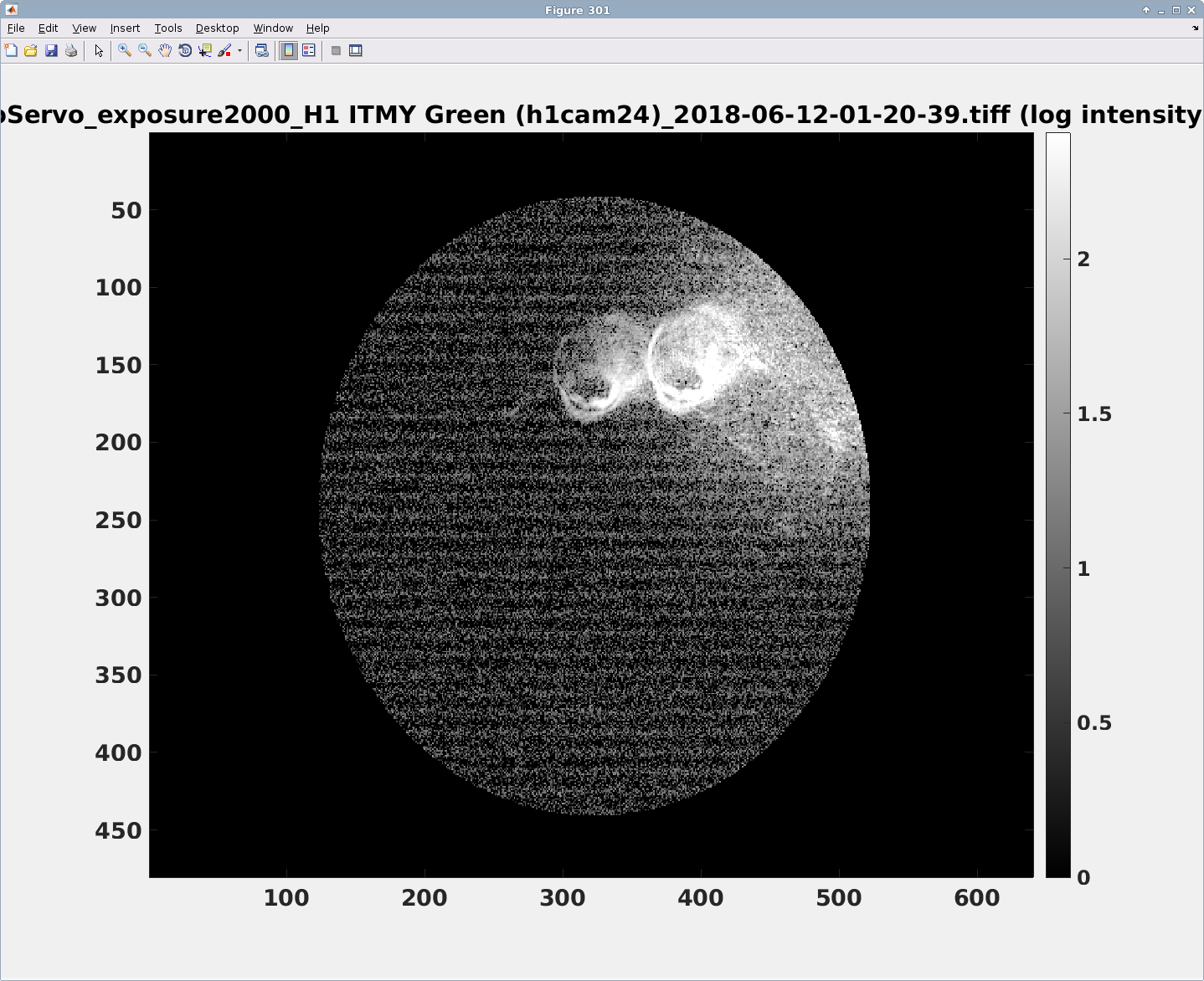Viewport: 1204px width, 981px height.
Task: Click the dock figure arrow at menu bar right
Action: 1195,28
